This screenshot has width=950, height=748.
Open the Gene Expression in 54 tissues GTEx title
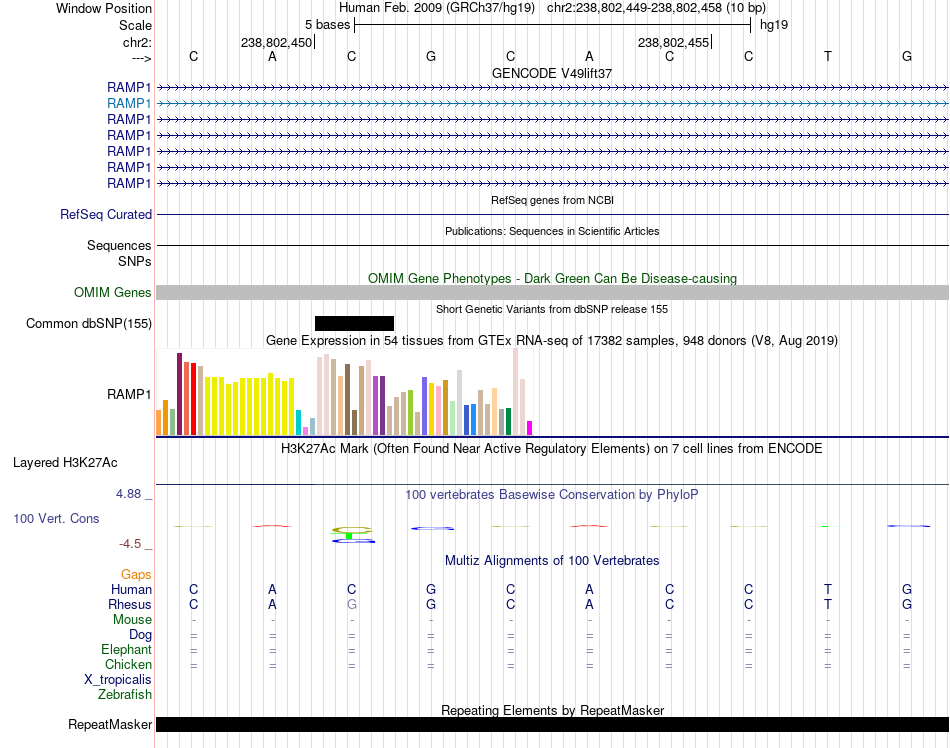[x=552, y=340]
